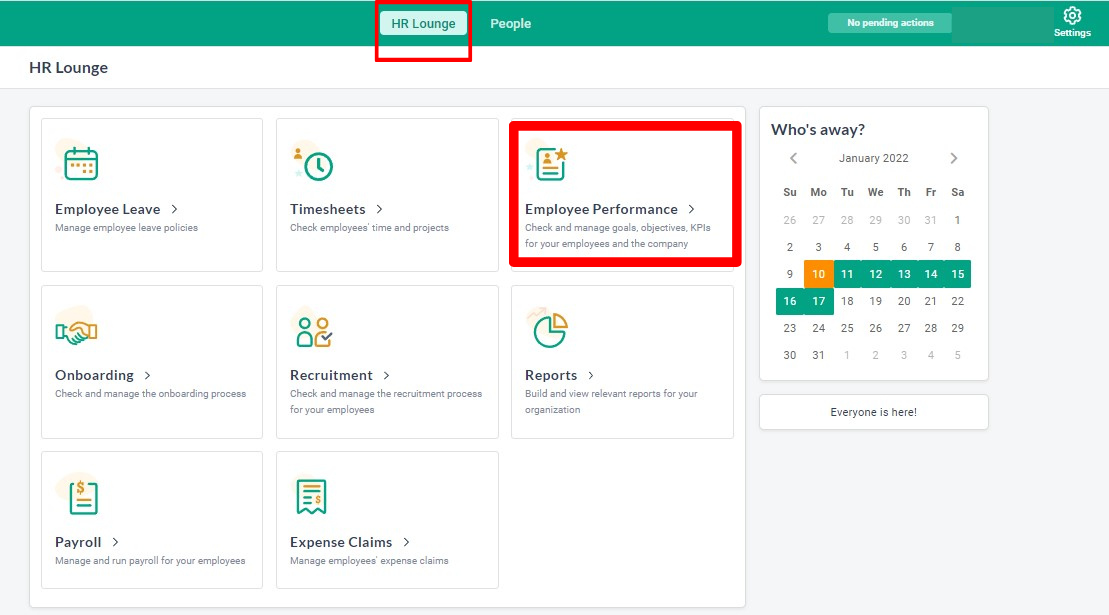
Task: Click the Payroll dollar document icon
Action: click(x=83, y=497)
